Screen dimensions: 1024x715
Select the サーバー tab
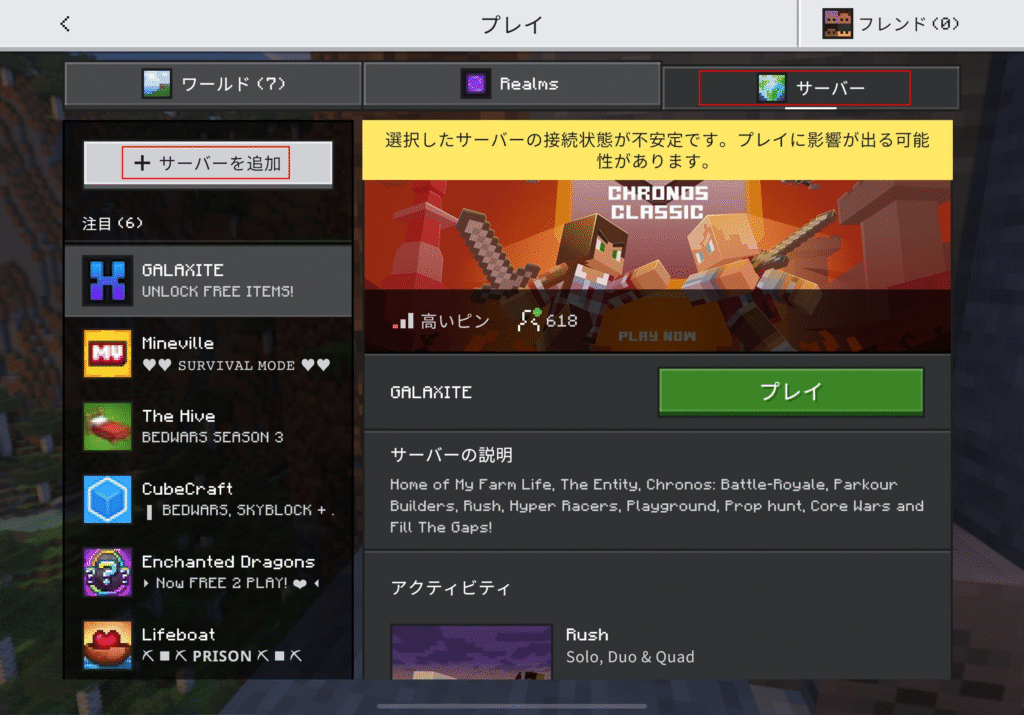(x=810, y=87)
